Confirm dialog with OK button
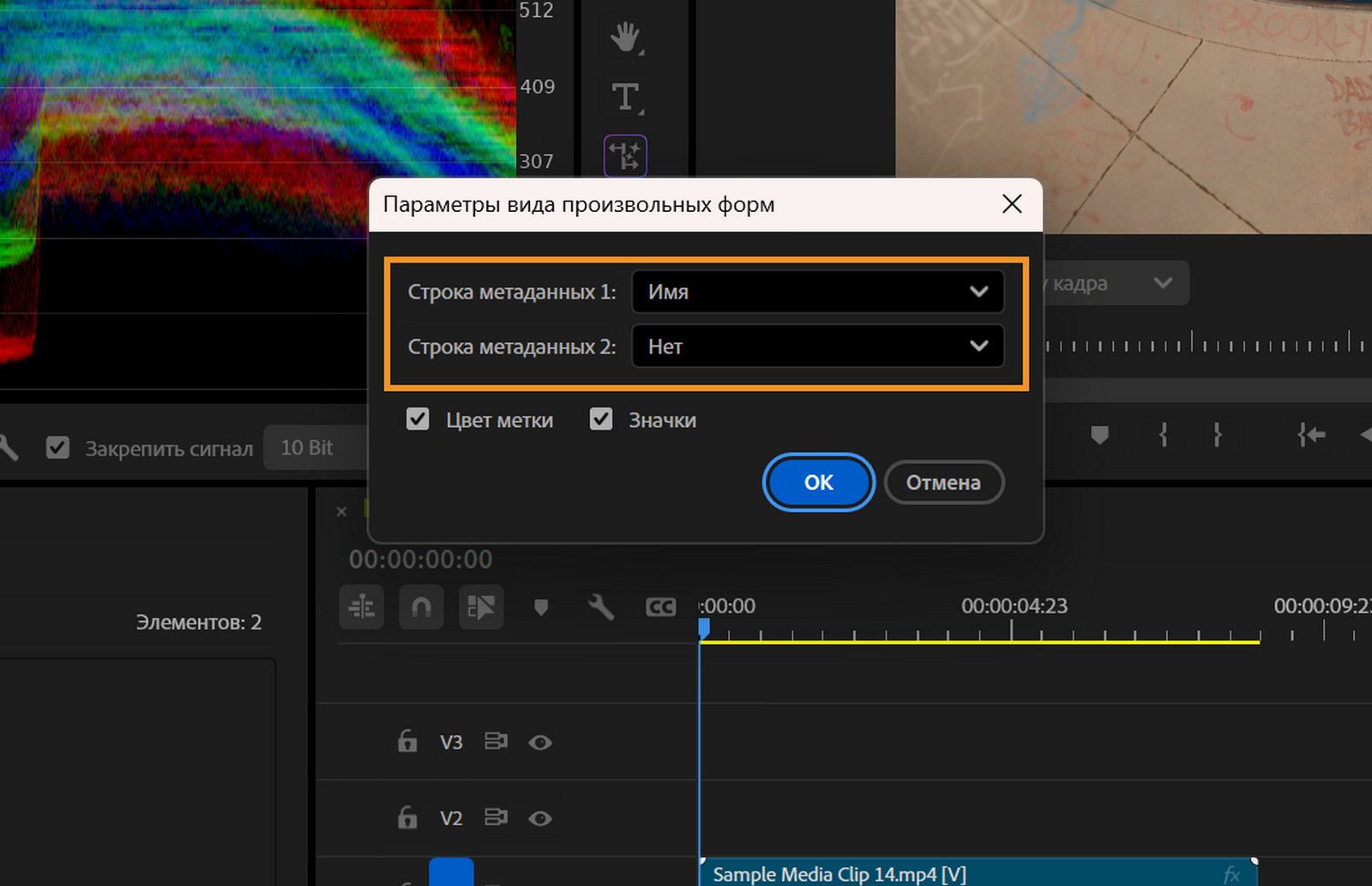This screenshot has width=1372, height=886. [x=818, y=482]
